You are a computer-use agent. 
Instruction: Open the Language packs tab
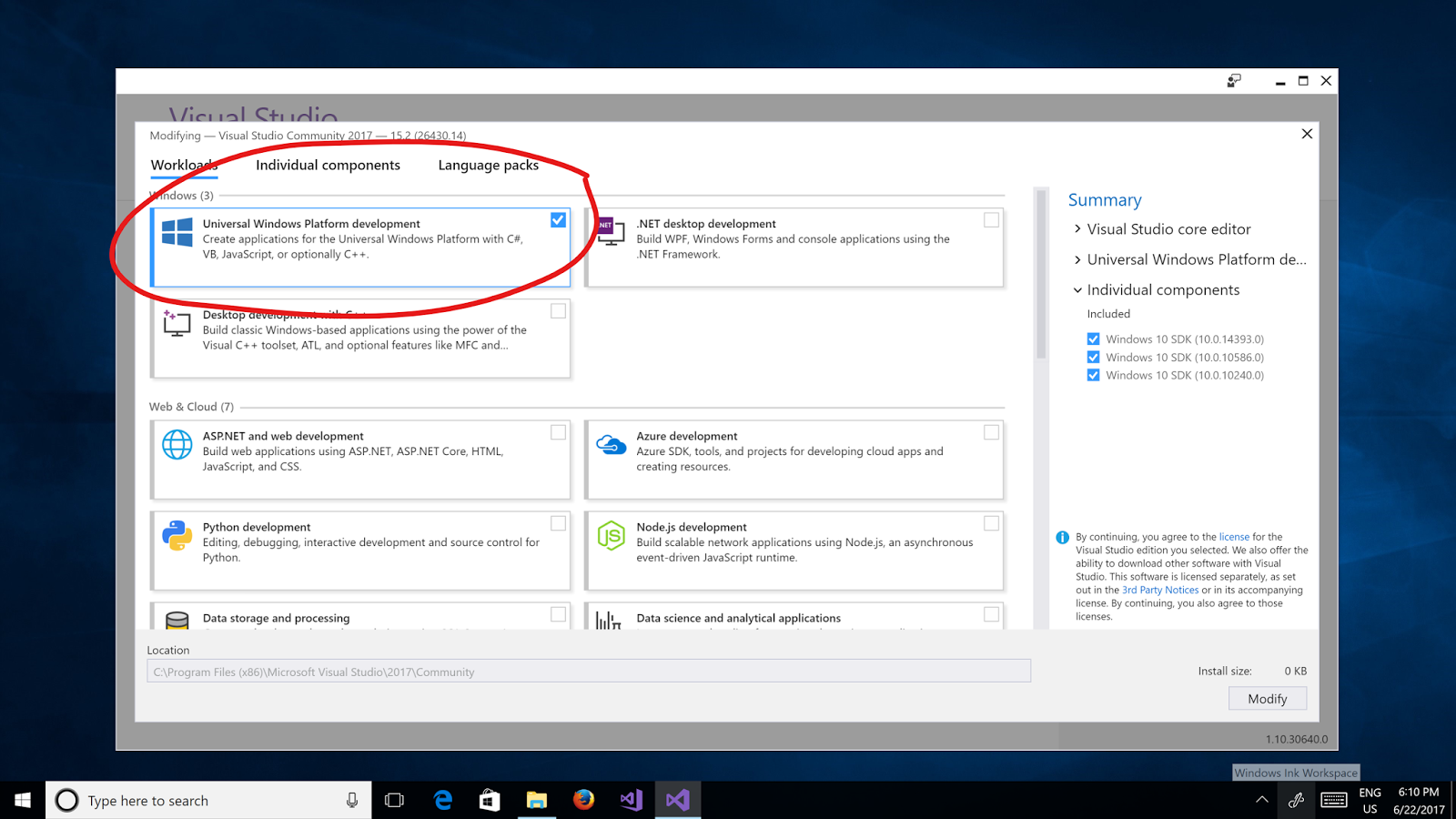(488, 165)
